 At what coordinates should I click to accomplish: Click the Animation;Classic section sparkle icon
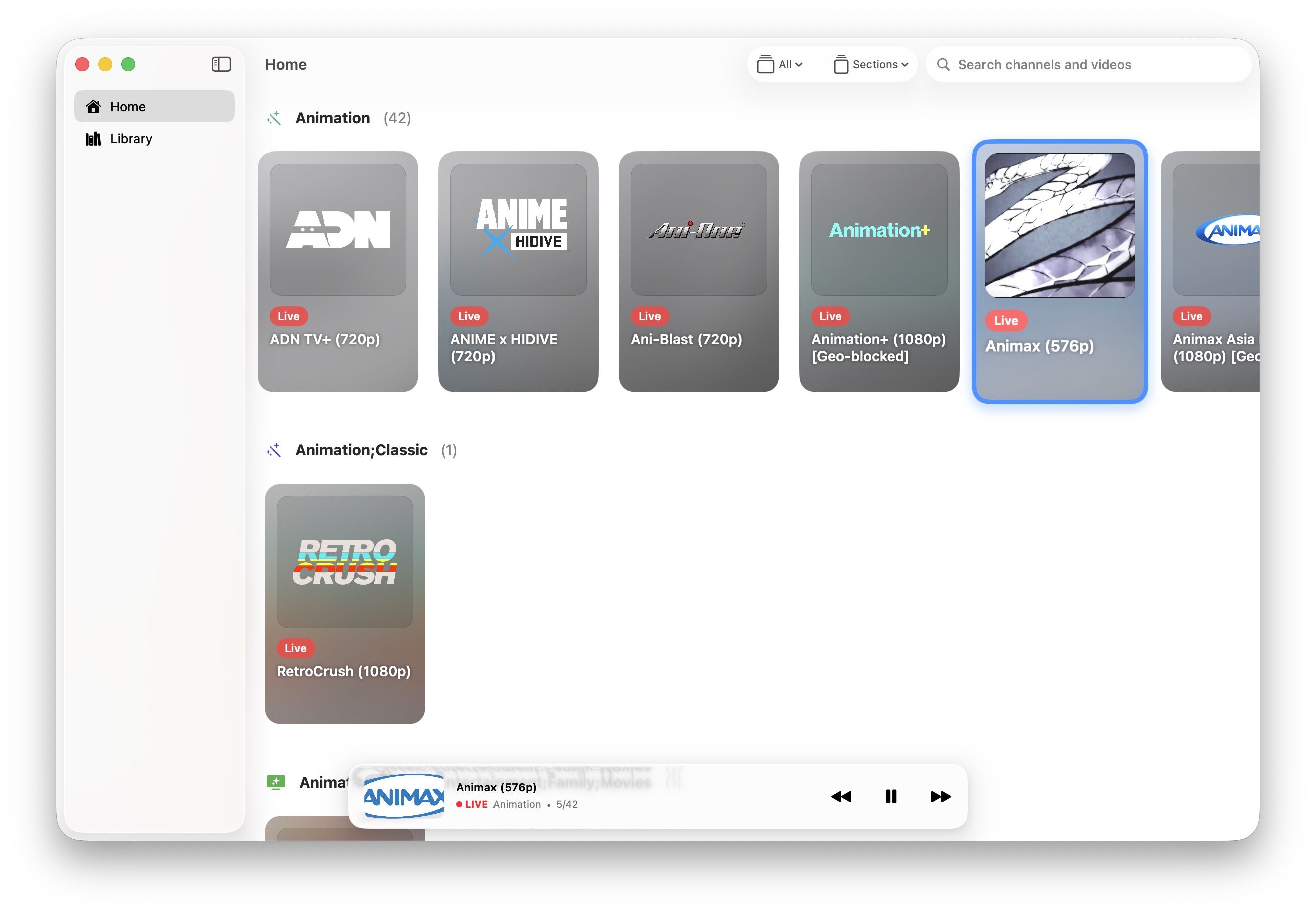[x=274, y=450]
